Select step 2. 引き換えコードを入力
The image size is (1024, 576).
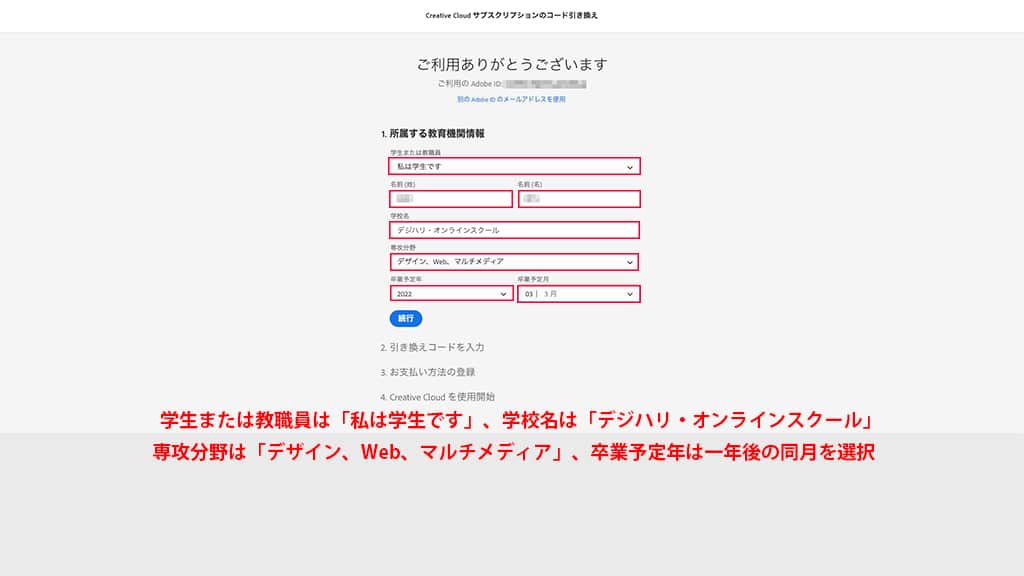[432, 347]
